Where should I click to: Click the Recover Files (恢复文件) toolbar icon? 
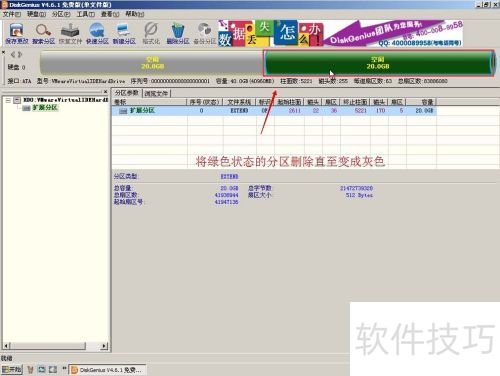pos(70,34)
